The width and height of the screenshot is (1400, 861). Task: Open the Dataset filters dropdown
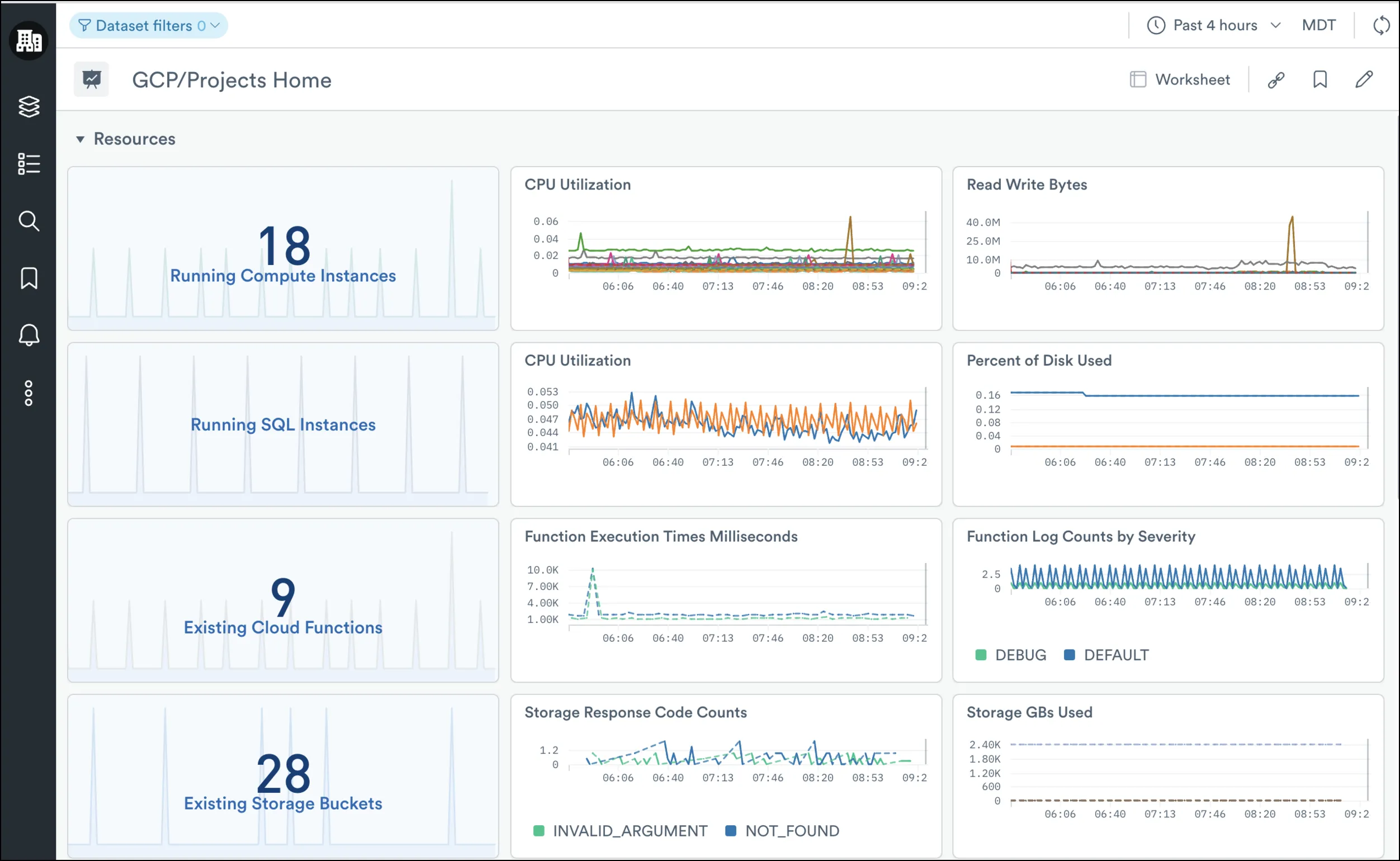point(149,26)
